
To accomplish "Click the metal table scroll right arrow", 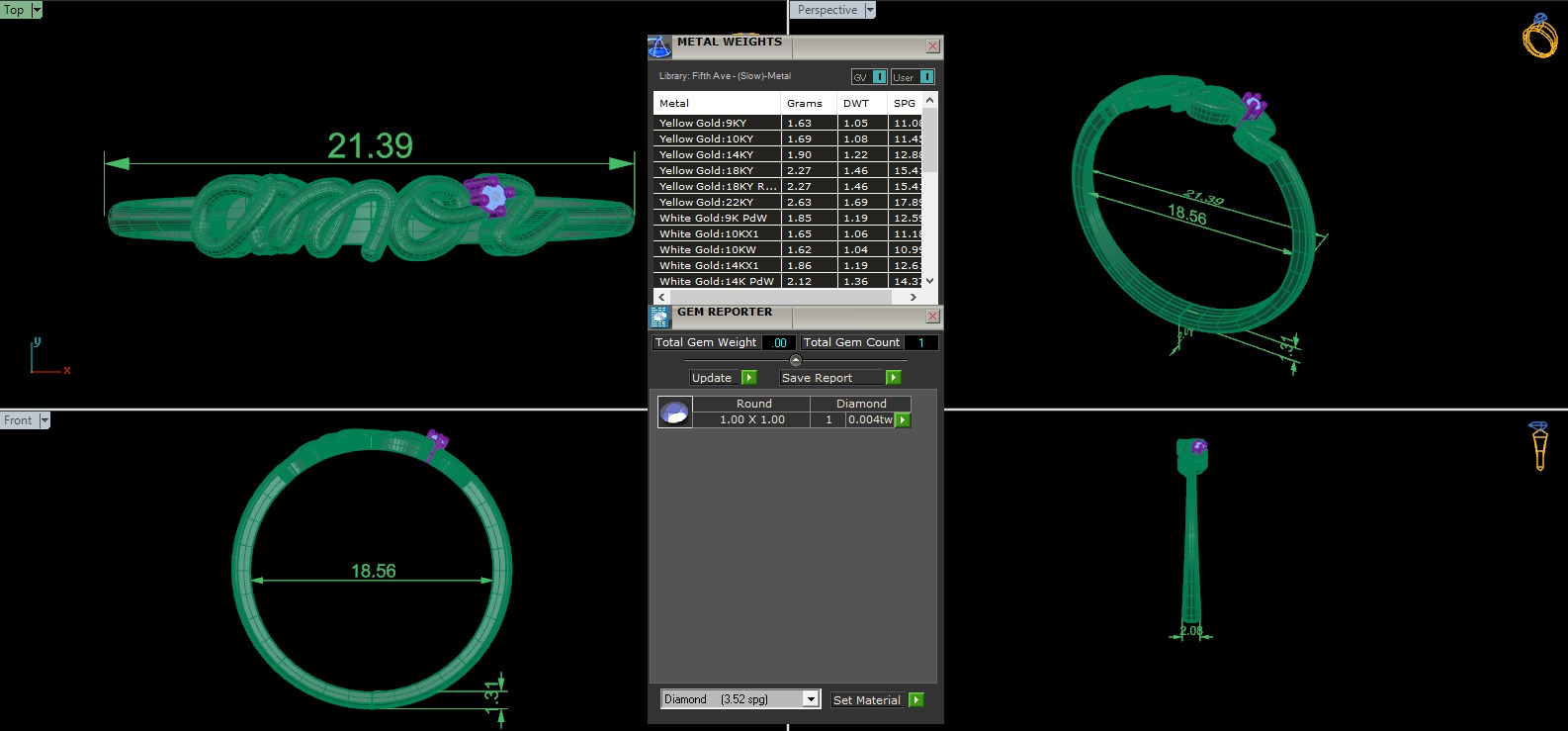I will [913, 297].
